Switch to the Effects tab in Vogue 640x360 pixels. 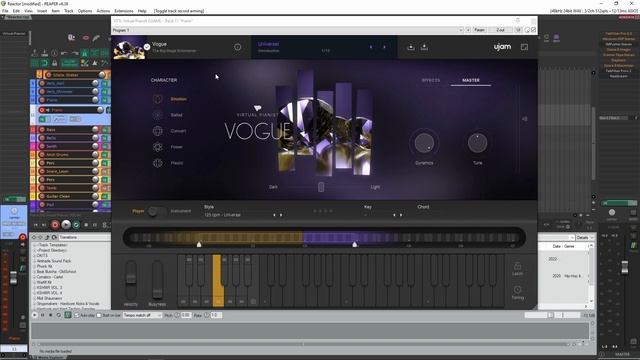pyautogui.click(x=431, y=80)
